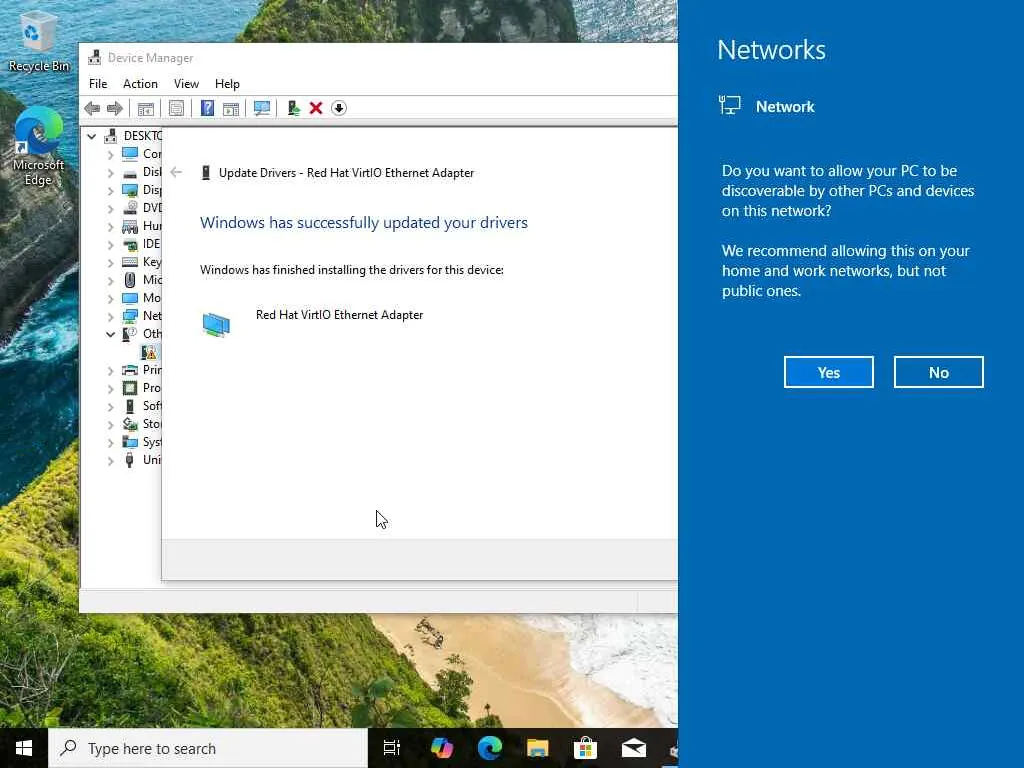Image resolution: width=1024 pixels, height=768 pixels.
Task: Open the Recycle Bin desktop icon
Action: 39,42
